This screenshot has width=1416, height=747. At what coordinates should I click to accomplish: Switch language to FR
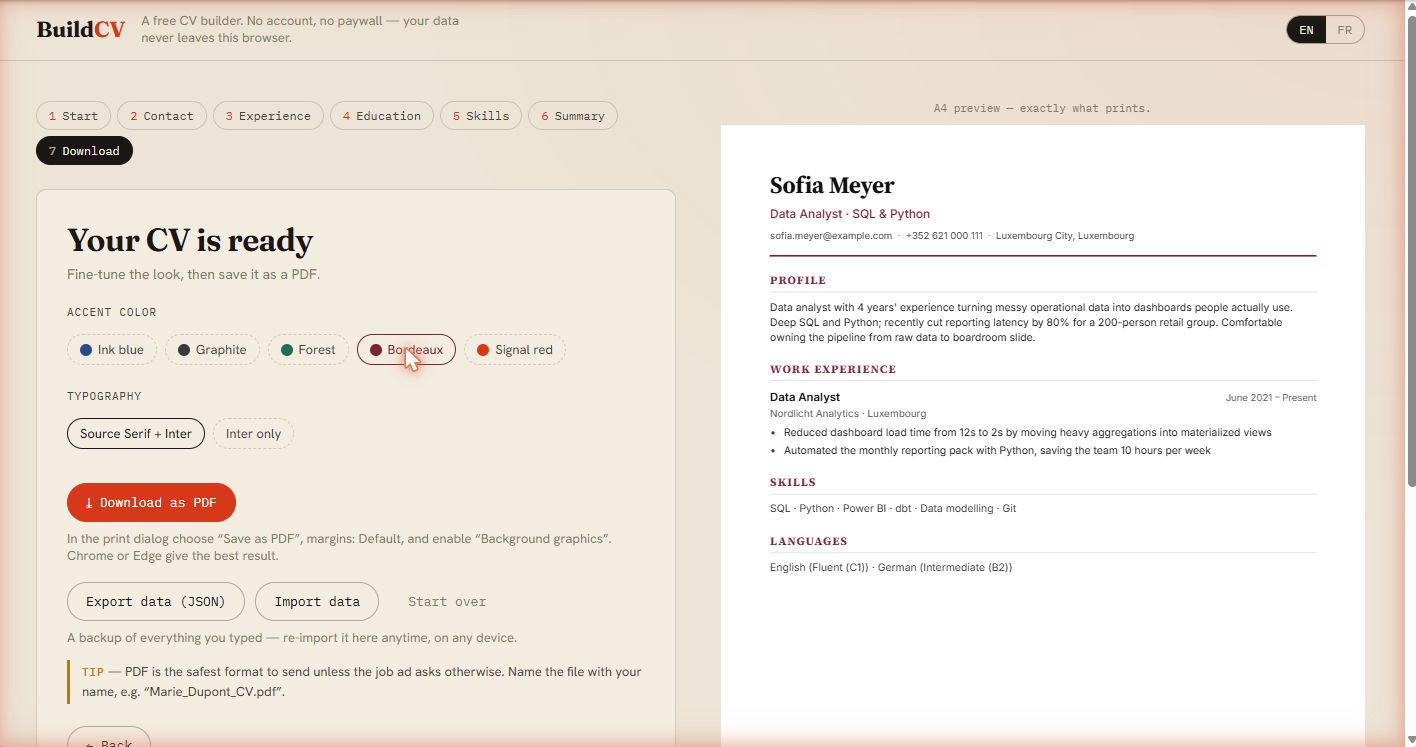pos(1344,30)
